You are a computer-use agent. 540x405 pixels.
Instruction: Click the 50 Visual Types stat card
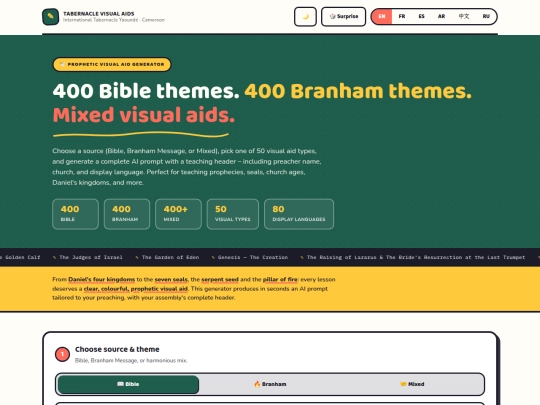pyautogui.click(x=232, y=214)
